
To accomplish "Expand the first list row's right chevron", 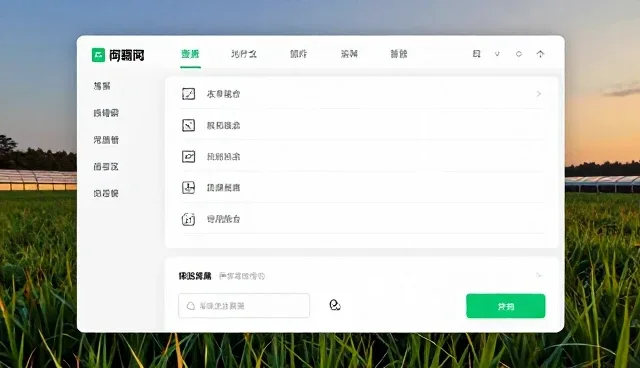I will (x=539, y=94).
